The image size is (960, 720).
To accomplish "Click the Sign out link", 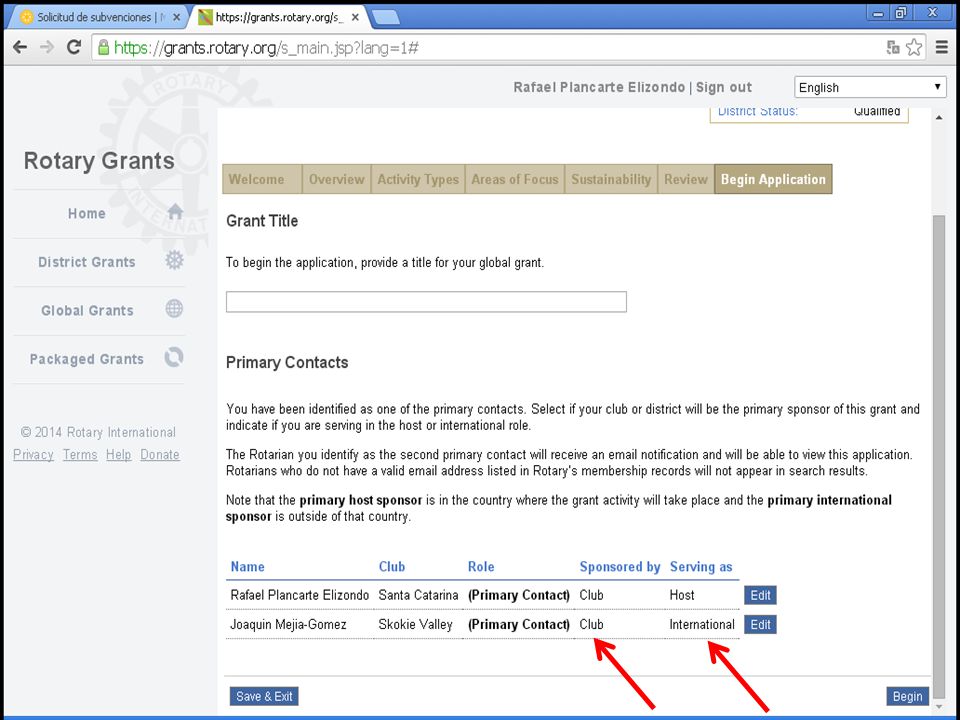I will point(724,88).
